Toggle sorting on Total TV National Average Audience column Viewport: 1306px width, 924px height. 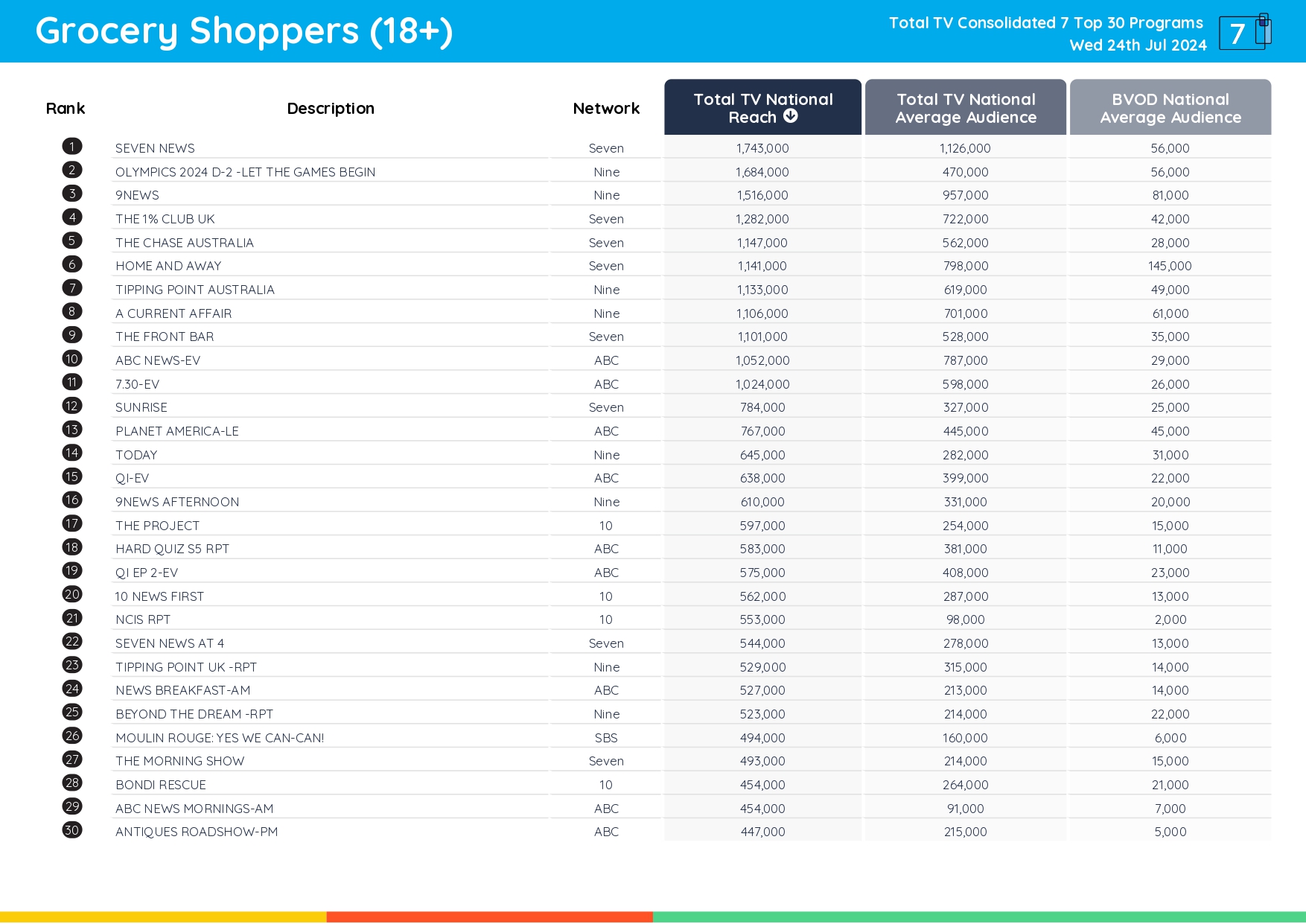[965, 107]
